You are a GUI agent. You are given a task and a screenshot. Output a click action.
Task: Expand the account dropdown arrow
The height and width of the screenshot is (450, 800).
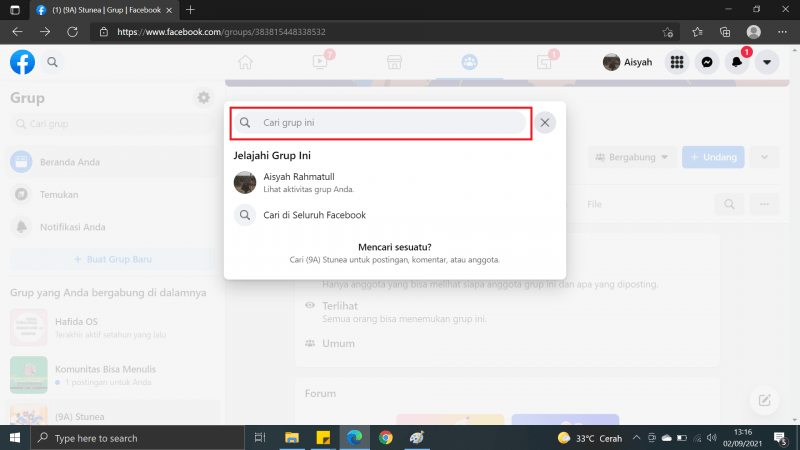tap(767, 62)
